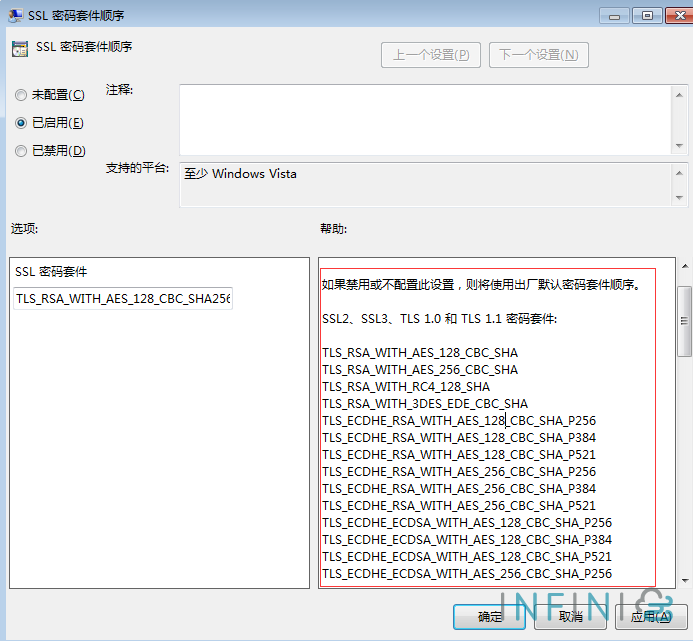The height and width of the screenshot is (641, 693).
Task: Click the 下一个设置(N) button
Action: tap(538, 55)
